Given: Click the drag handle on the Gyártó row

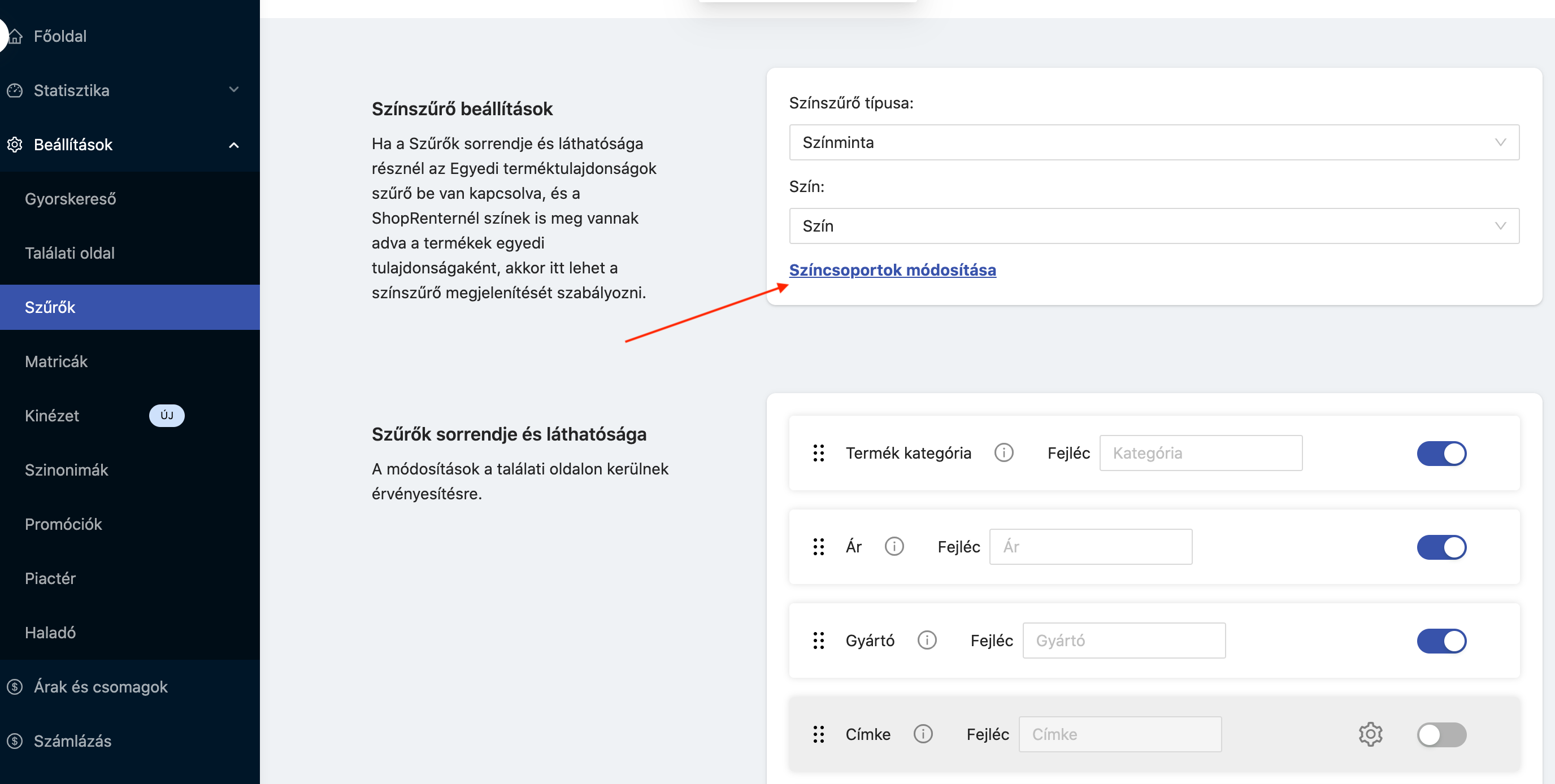Looking at the screenshot, I should tap(819, 640).
